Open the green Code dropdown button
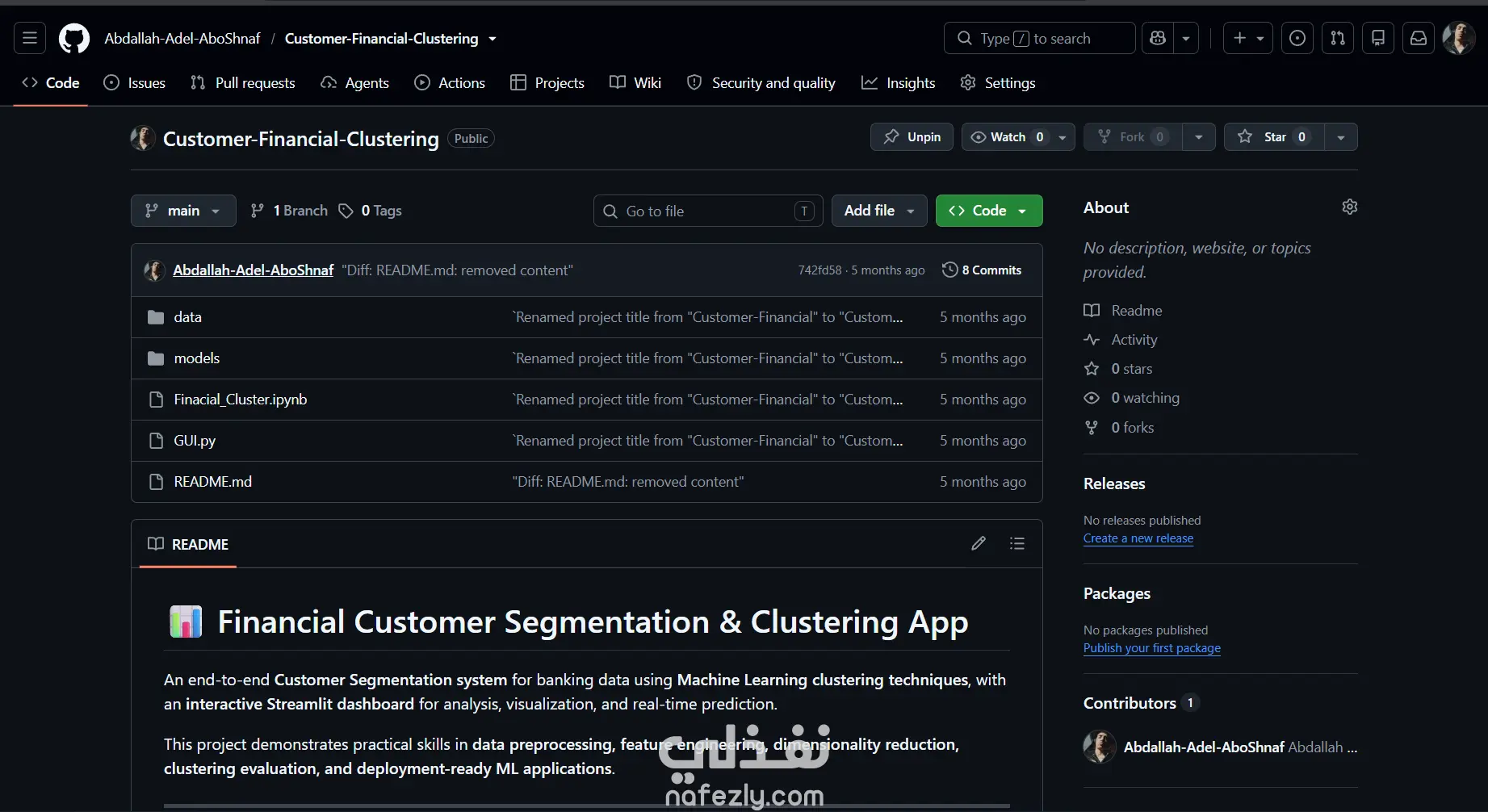Image resolution: width=1488 pixels, height=812 pixels. [x=989, y=211]
